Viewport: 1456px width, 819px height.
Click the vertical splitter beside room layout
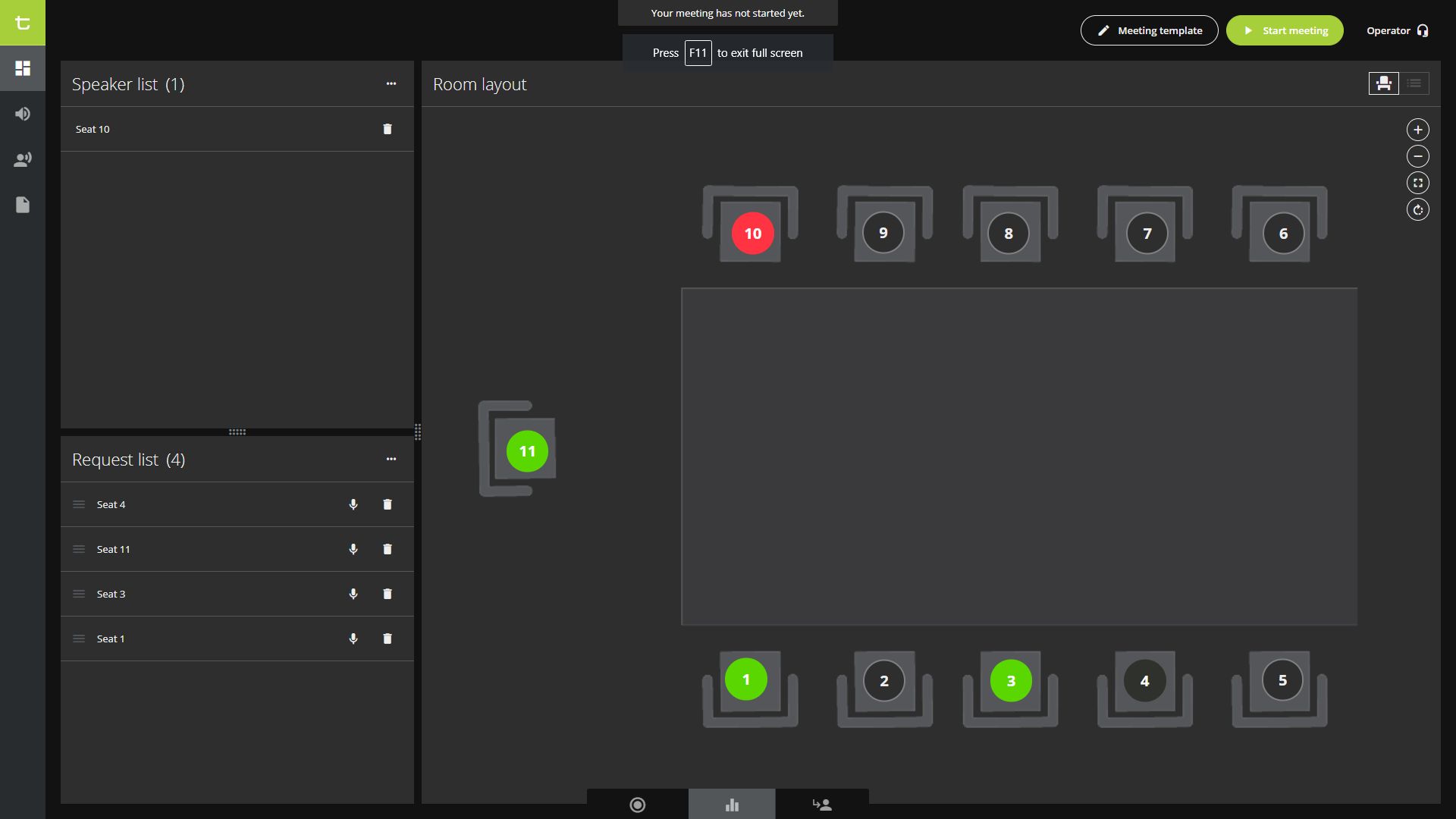(x=418, y=432)
